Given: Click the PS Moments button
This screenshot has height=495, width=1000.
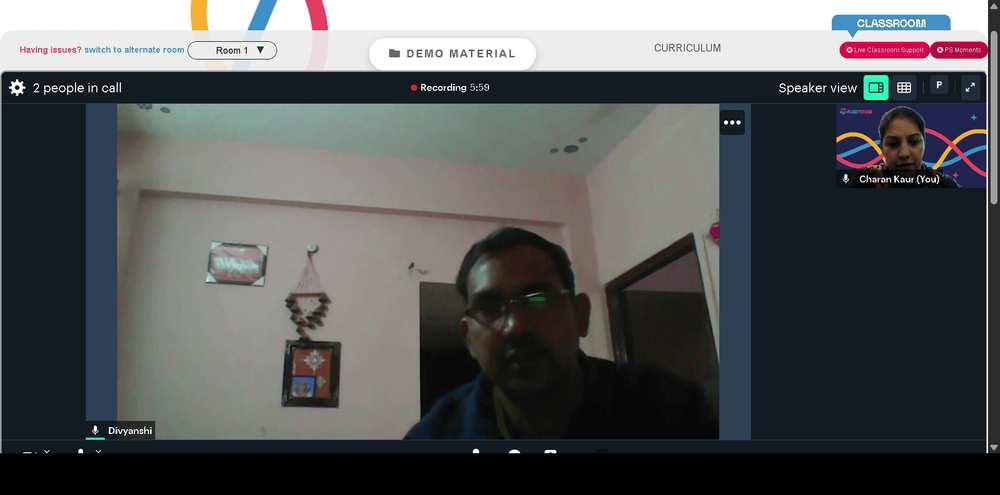Looking at the screenshot, I should 958,50.
